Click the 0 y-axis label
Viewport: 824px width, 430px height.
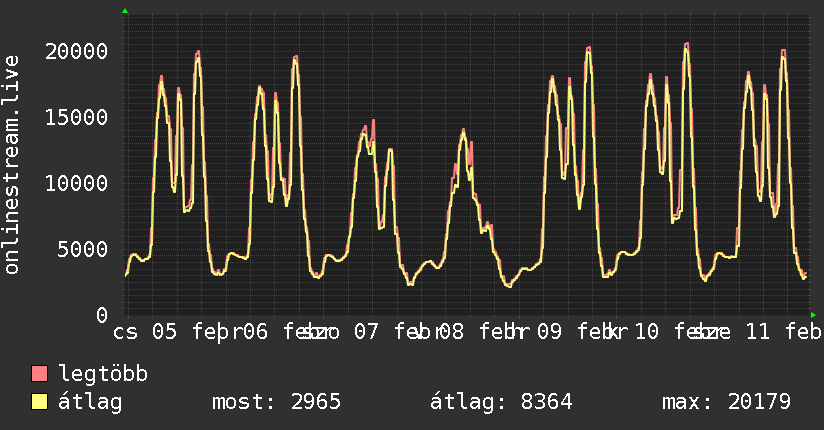(102, 315)
